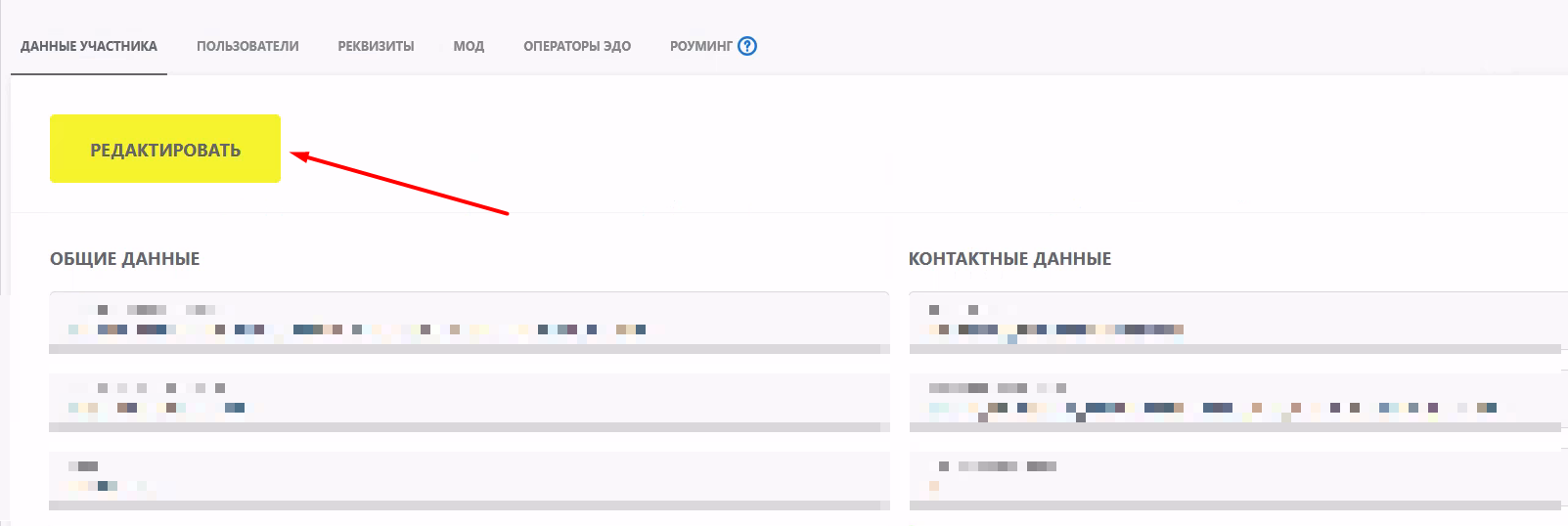Click the label of first Контактные данные field

coord(954,310)
